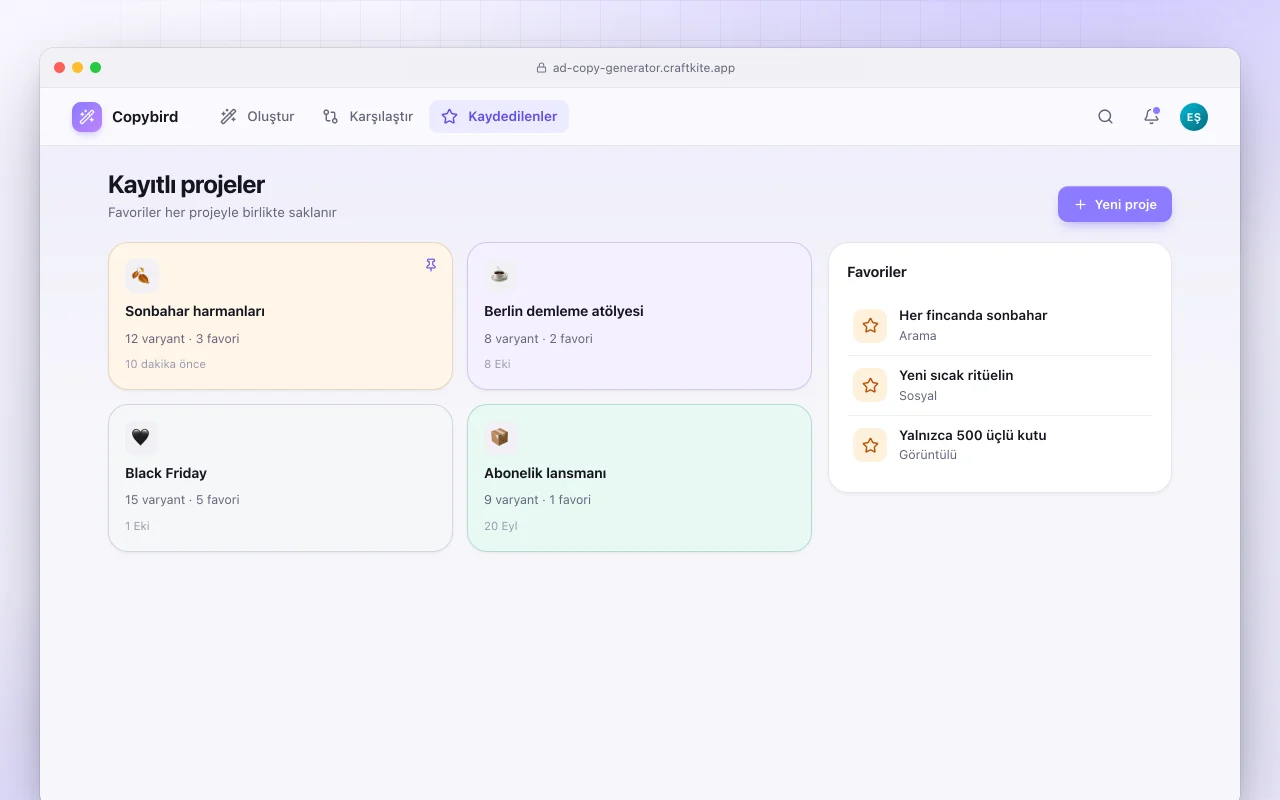Click the '10 dakika önce' timestamp
The height and width of the screenshot is (800, 1280).
coord(165,364)
